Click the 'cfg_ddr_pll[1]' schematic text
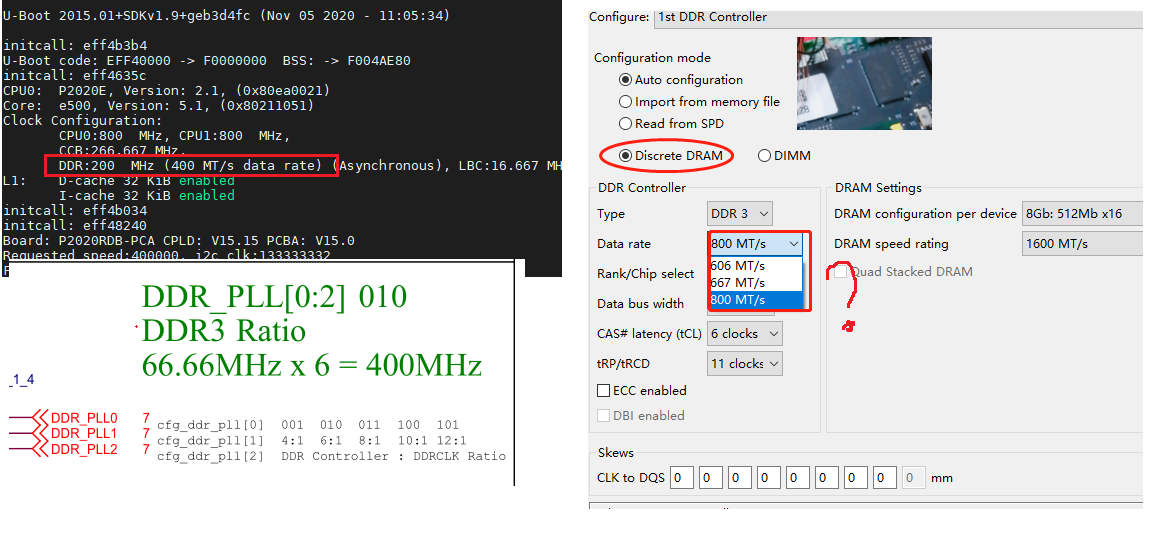The width and height of the screenshot is (1160, 534). tap(210, 441)
